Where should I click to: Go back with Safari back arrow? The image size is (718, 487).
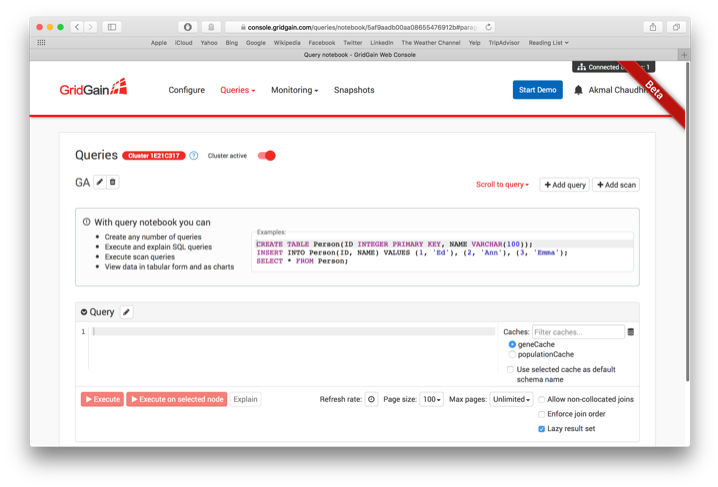pos(77,27)
